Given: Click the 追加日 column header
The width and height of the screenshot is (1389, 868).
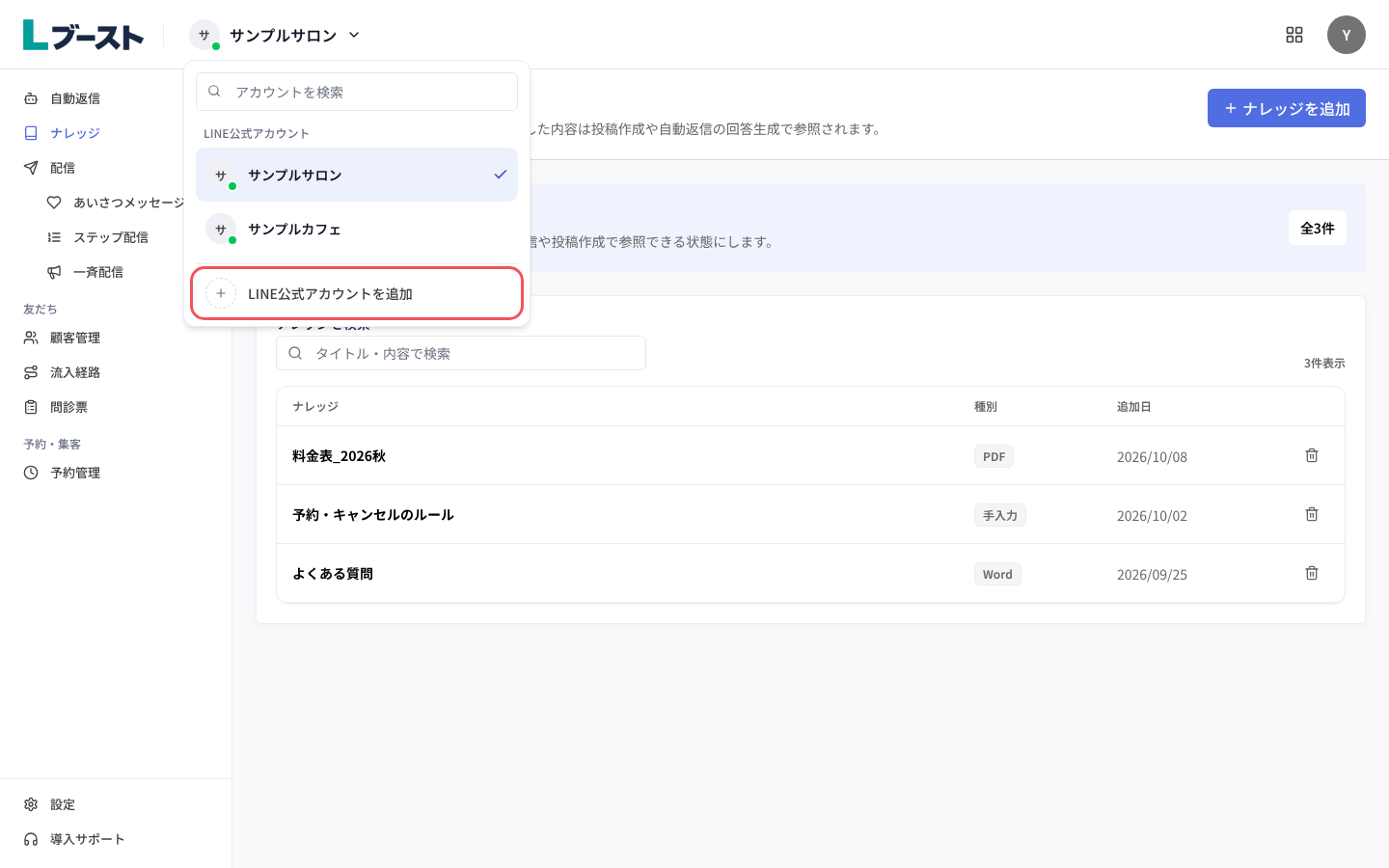Looking at the screenshot, I should pos(1134,407).
